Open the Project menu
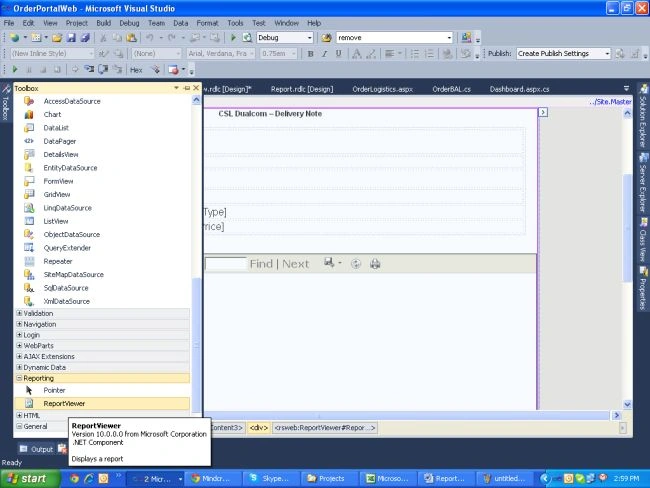 point(77,23)
